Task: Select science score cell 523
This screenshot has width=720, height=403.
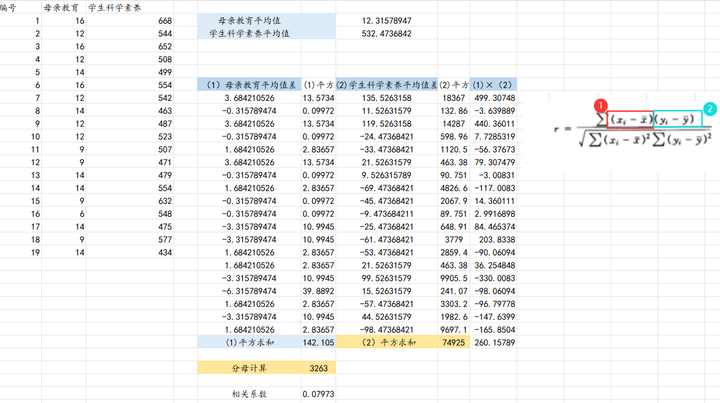Action: point(129,136)
